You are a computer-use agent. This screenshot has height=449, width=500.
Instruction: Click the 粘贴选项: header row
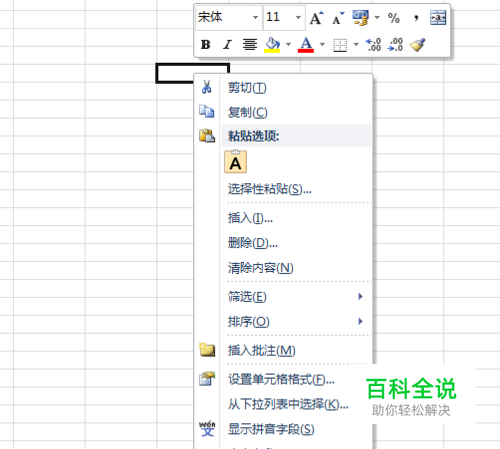coord(296,136)
